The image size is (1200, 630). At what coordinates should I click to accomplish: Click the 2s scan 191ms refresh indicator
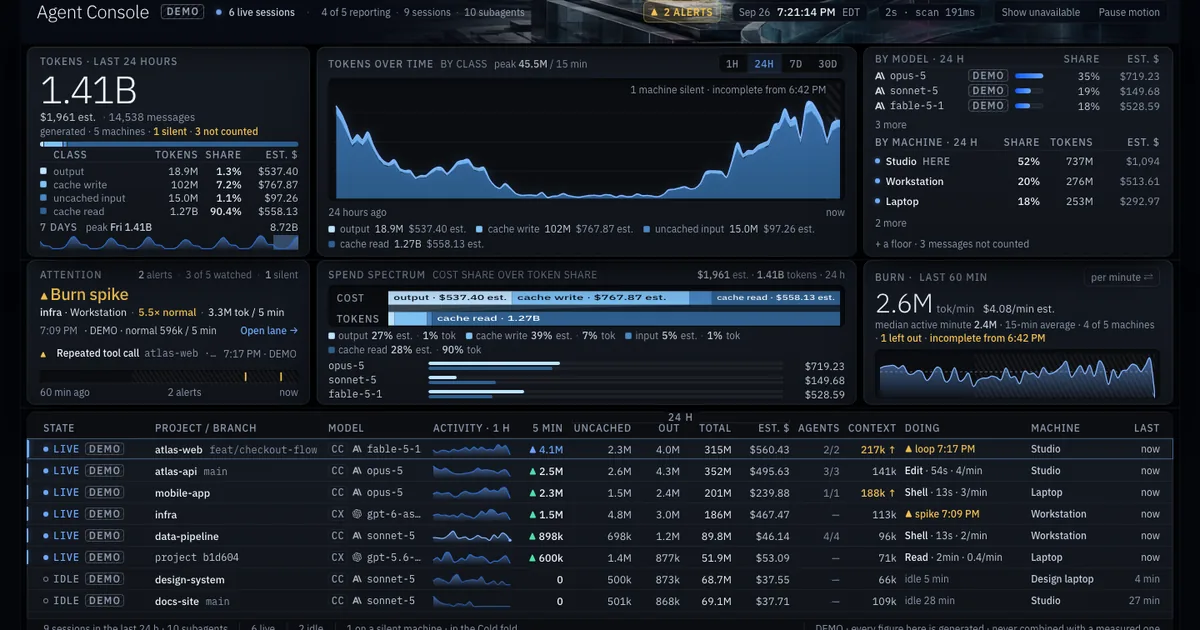[x=930, y=13]
